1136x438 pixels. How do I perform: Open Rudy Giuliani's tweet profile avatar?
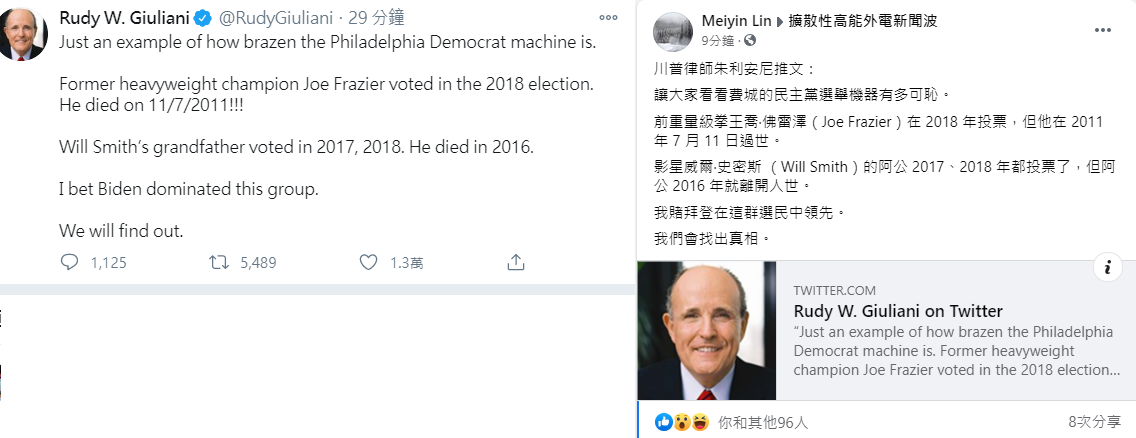(x=22, y=33)
